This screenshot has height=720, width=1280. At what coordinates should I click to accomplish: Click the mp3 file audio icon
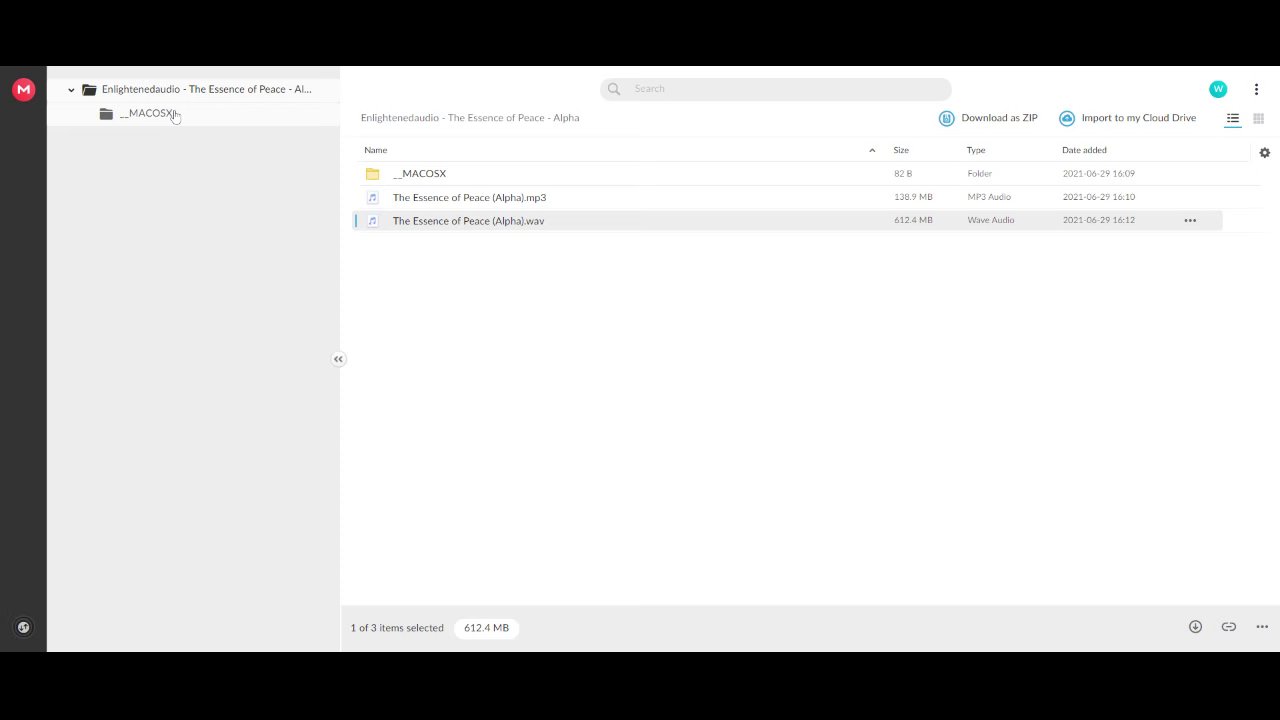[x=372, y=197]
